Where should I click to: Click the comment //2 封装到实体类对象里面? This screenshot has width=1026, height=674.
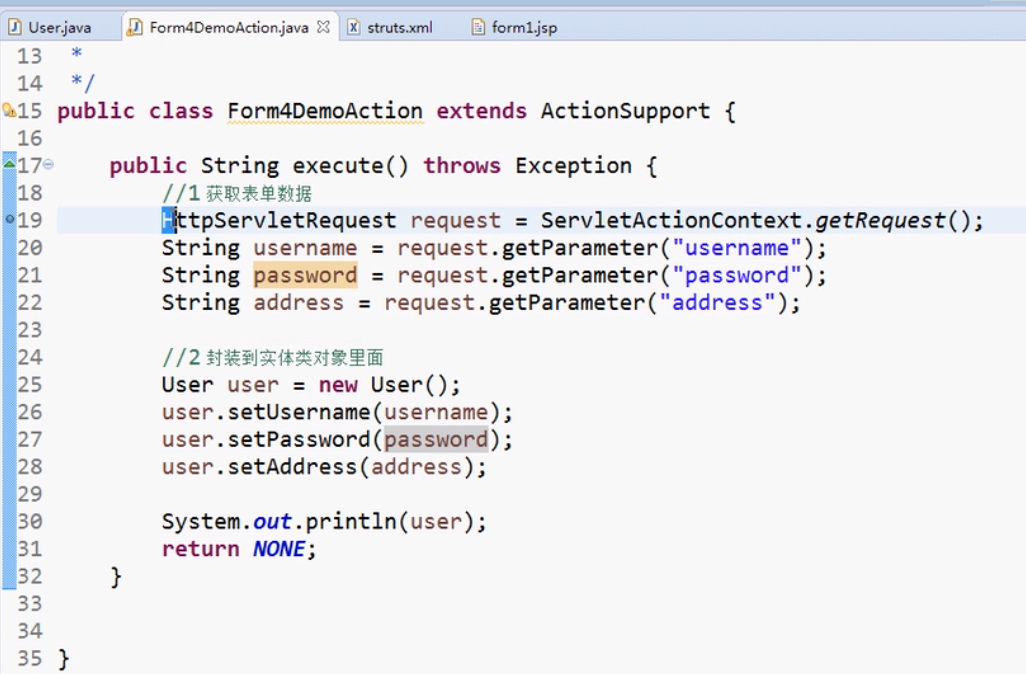(x=272, y=358)
